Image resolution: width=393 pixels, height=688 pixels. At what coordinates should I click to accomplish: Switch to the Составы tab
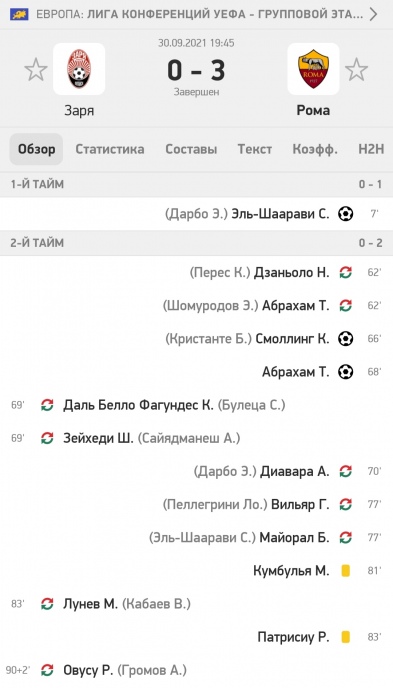click(191, 149)
